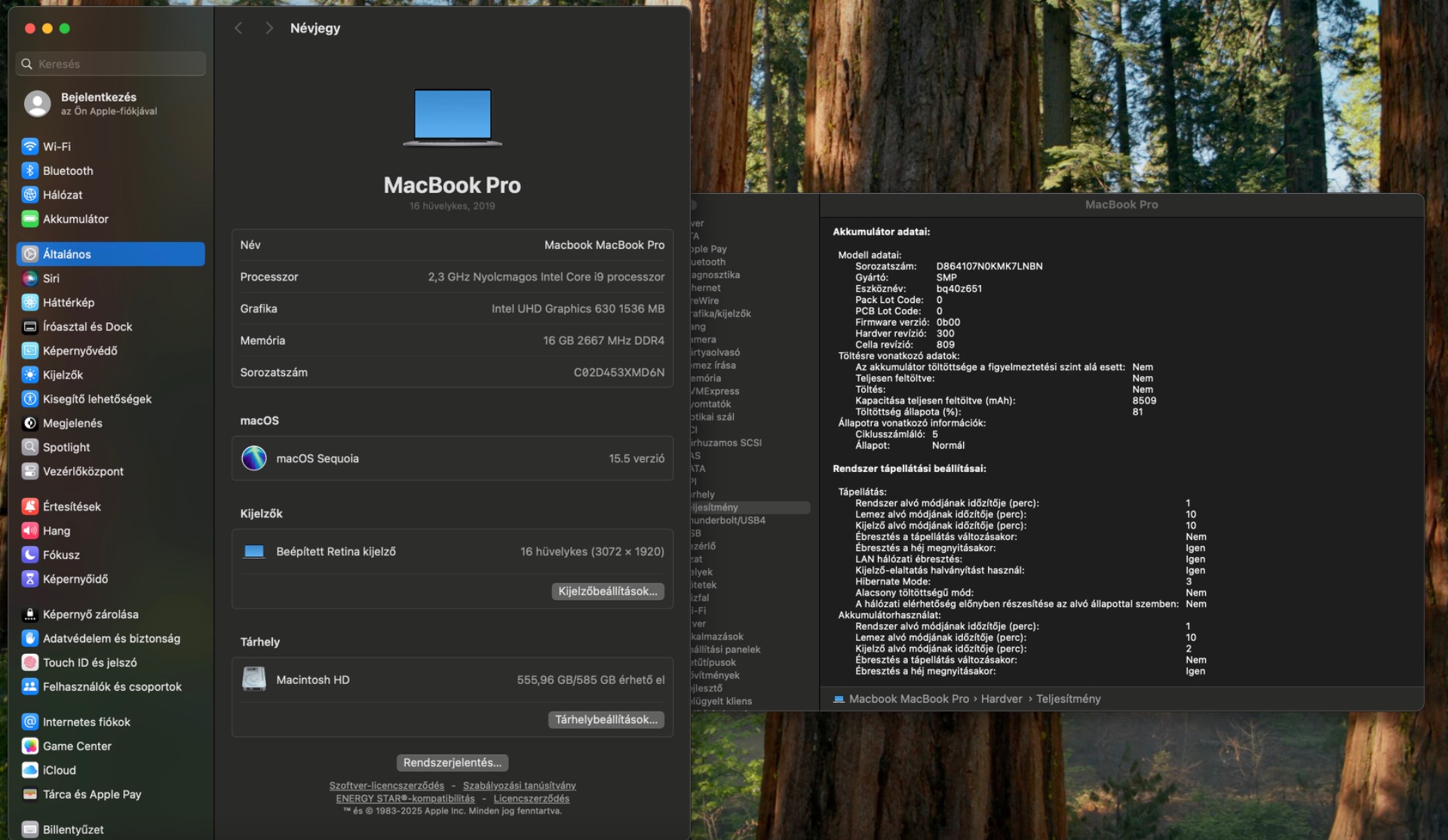Open Kijelzők displays icon
The width and height of the screenshot is (1448, 840).
[30, 375]
